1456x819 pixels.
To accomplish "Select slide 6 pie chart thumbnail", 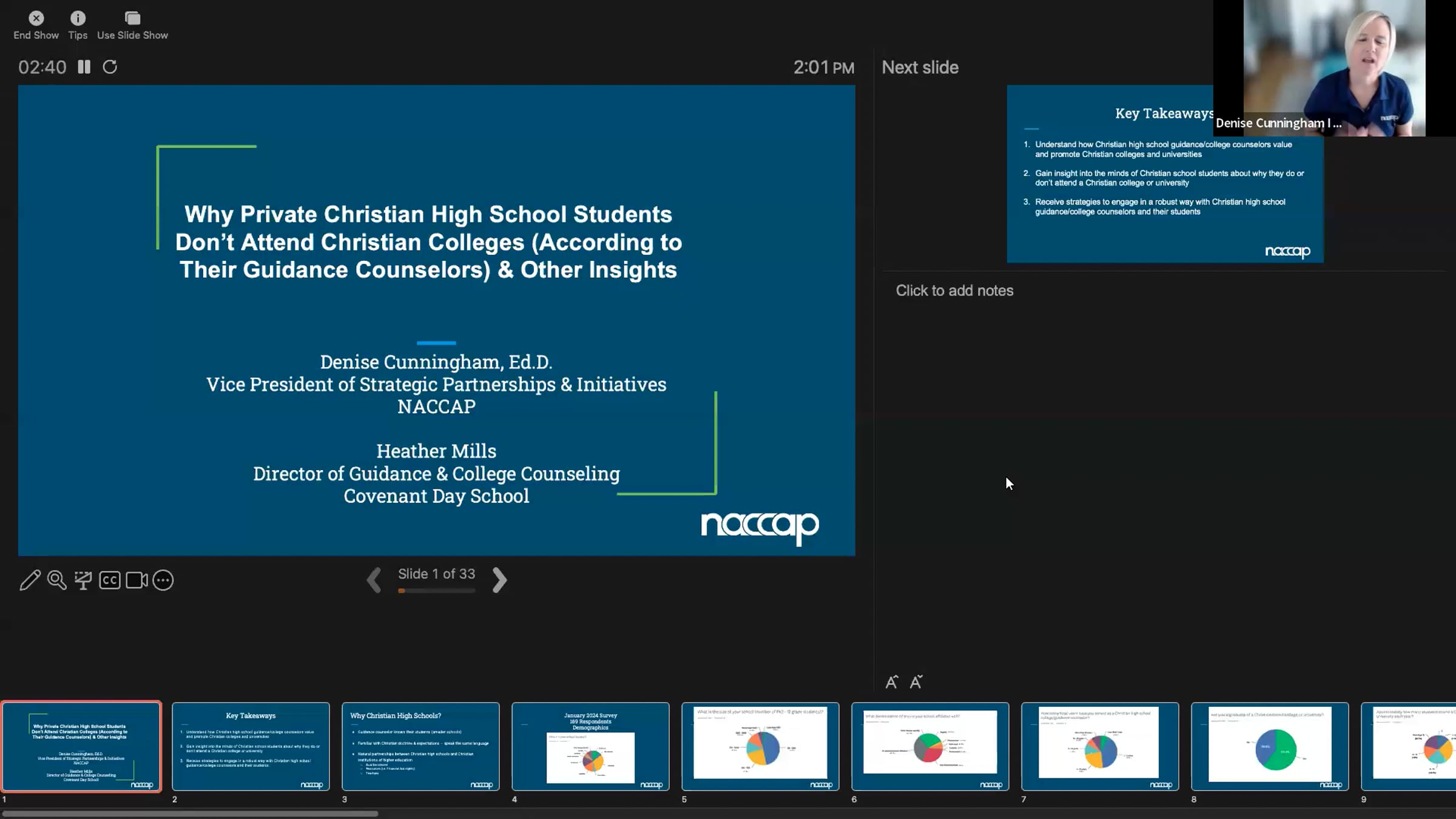I will pos(931,746).
